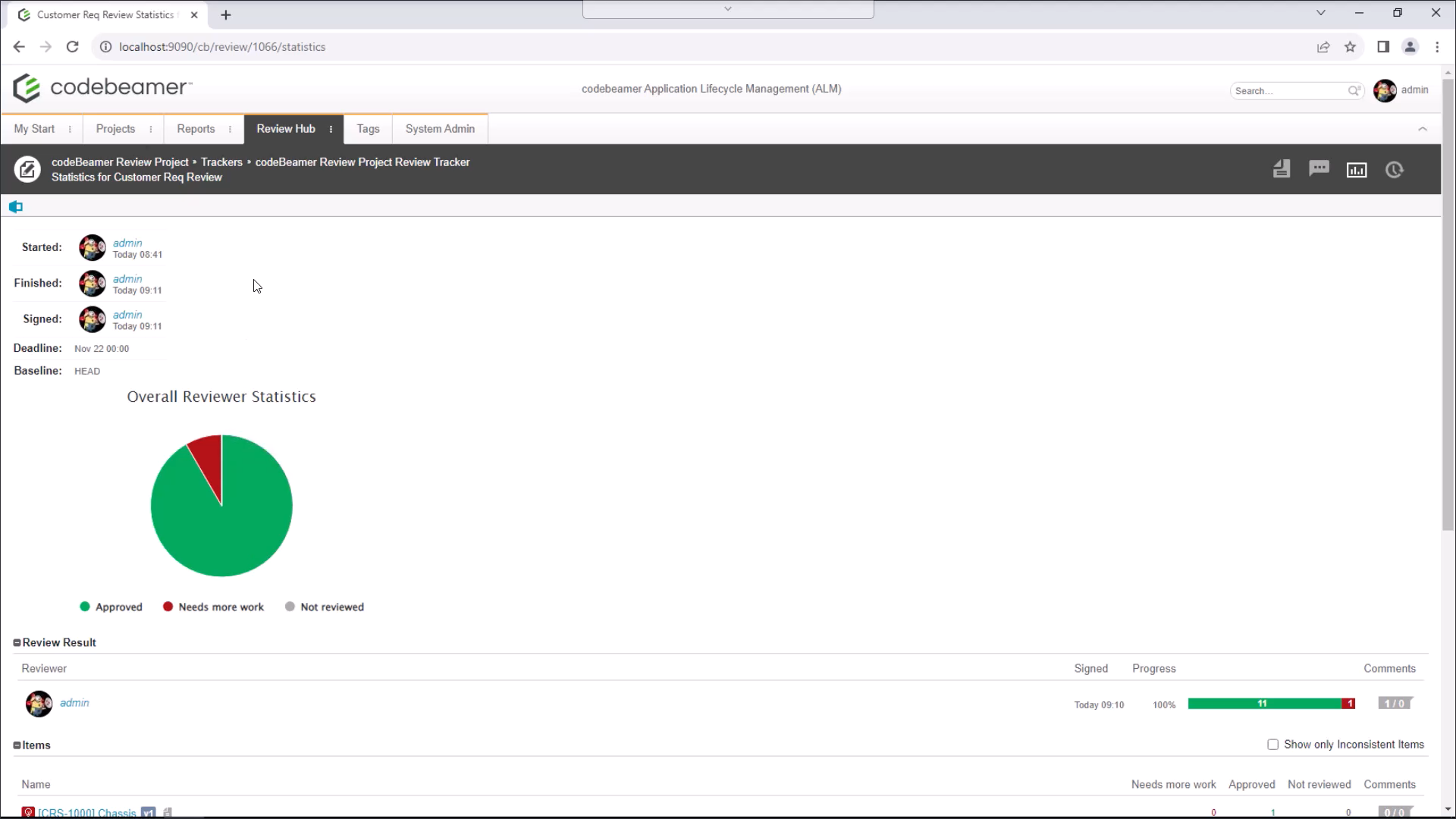Open the browser side panel icon
The width and height of the screenshot is (1456, 819).
click(1383, 47)
